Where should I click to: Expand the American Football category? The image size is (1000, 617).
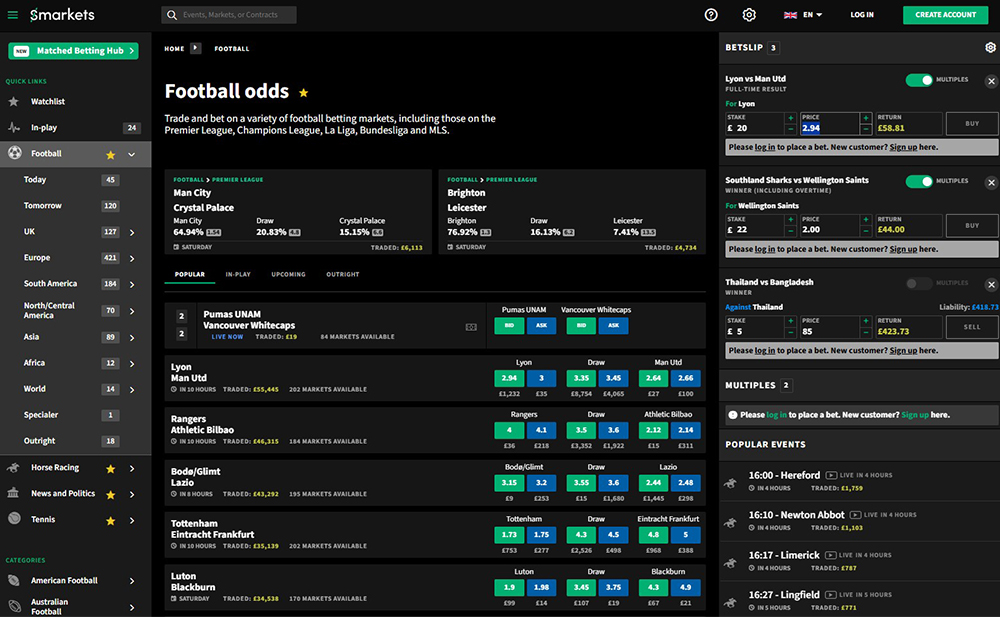(x=132, y=581)
